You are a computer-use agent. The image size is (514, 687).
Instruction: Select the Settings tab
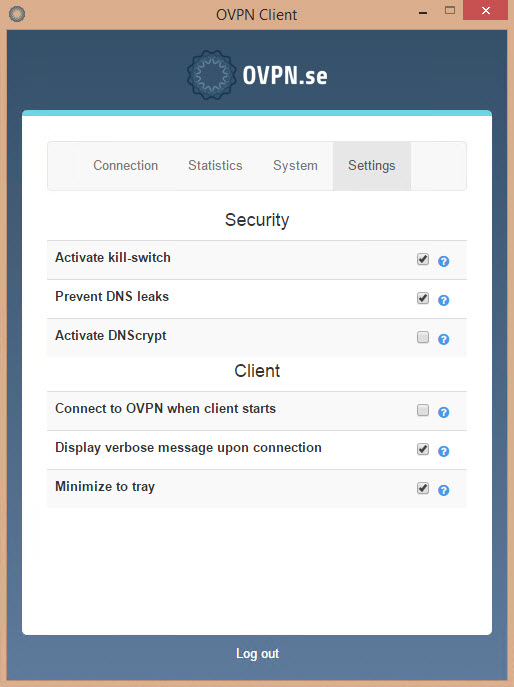pyautogui.click(x=372, y=166)
